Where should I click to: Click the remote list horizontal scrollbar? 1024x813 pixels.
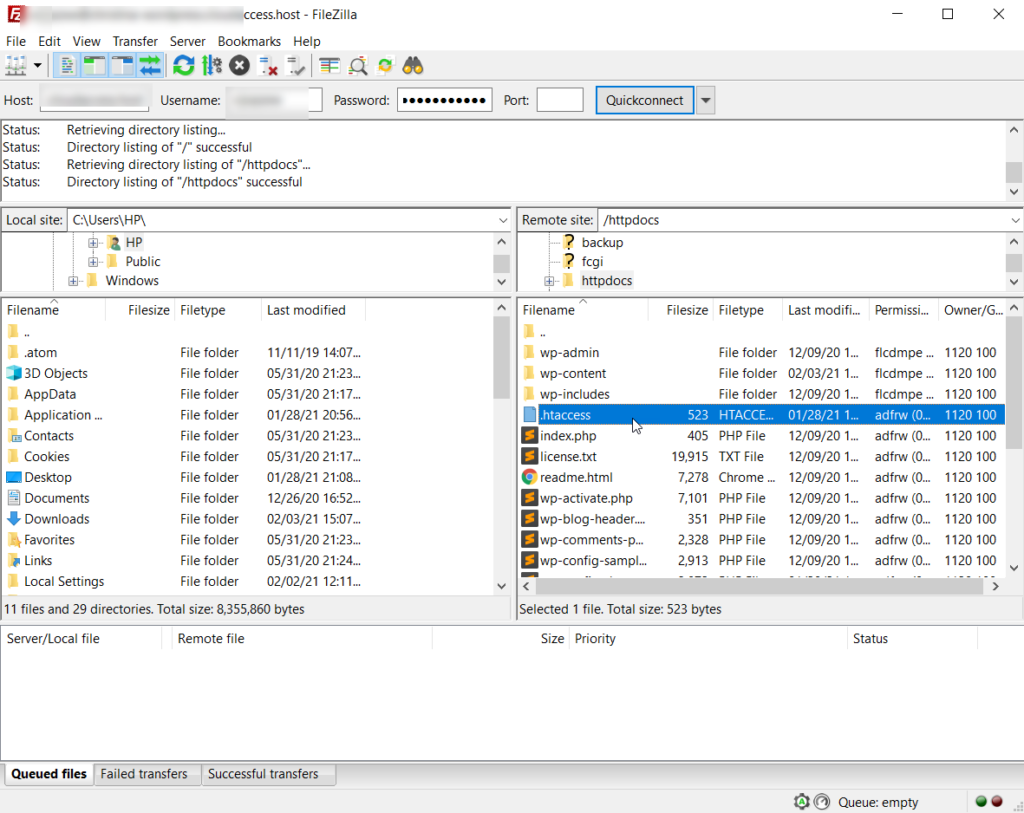(760, 586)
